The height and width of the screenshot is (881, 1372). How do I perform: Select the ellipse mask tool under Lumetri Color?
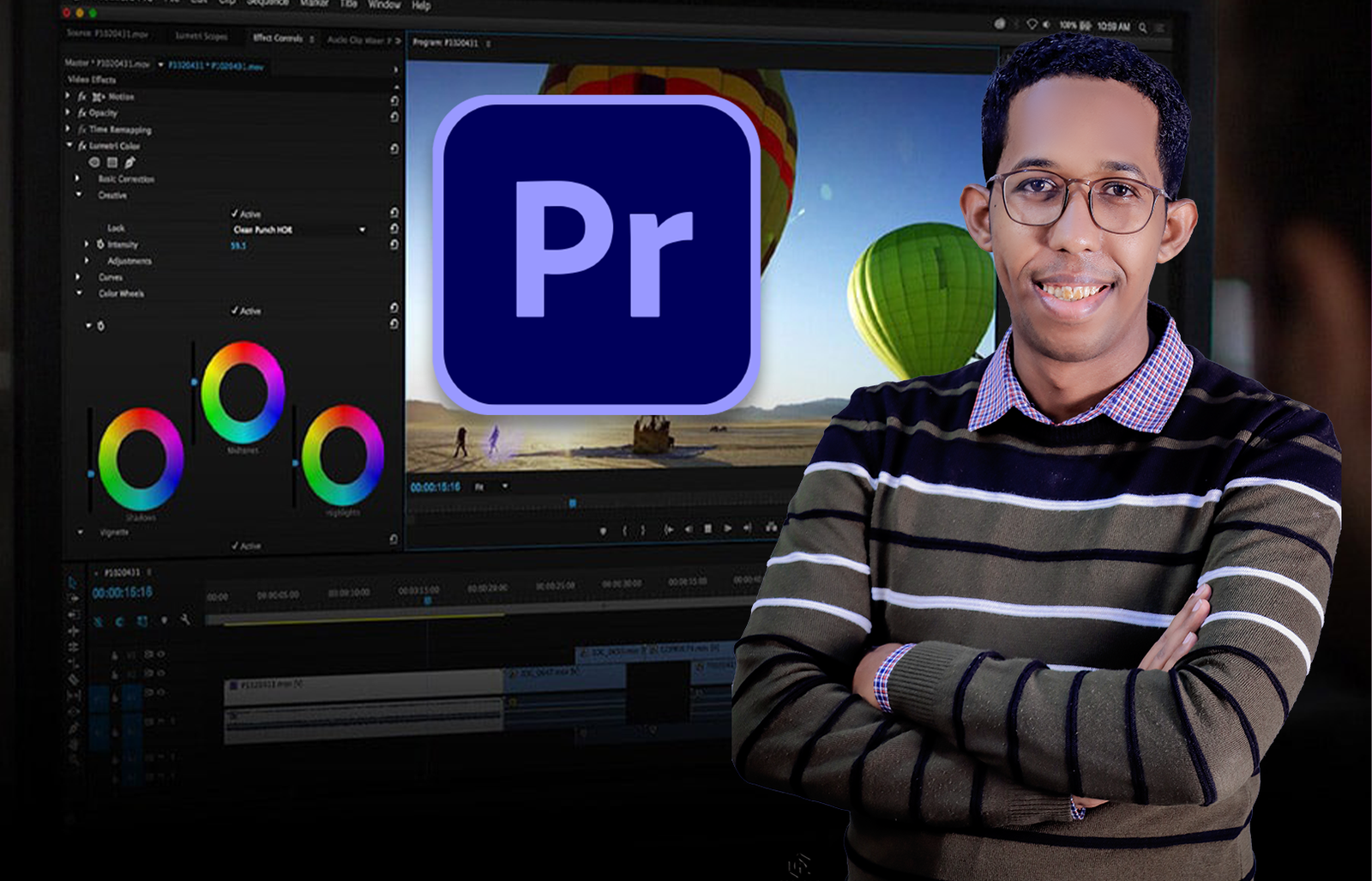94,162
